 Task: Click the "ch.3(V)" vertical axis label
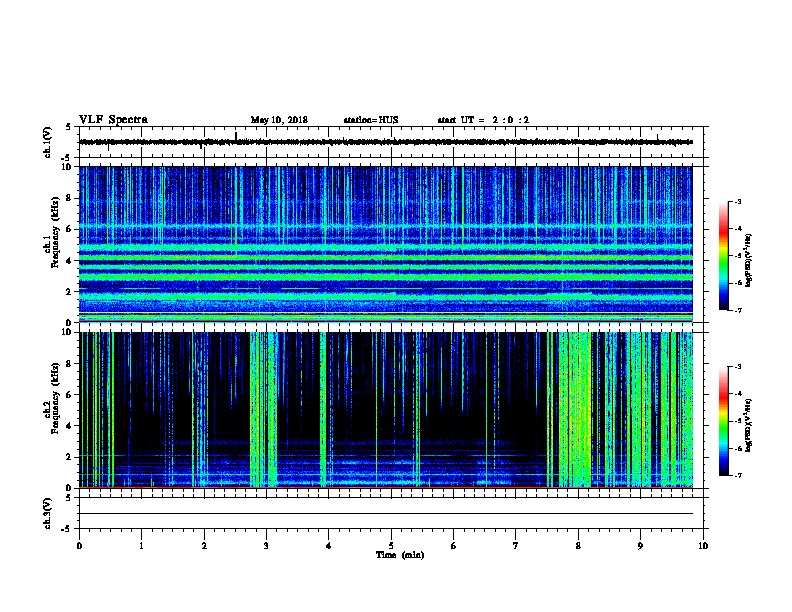point(47,514)
